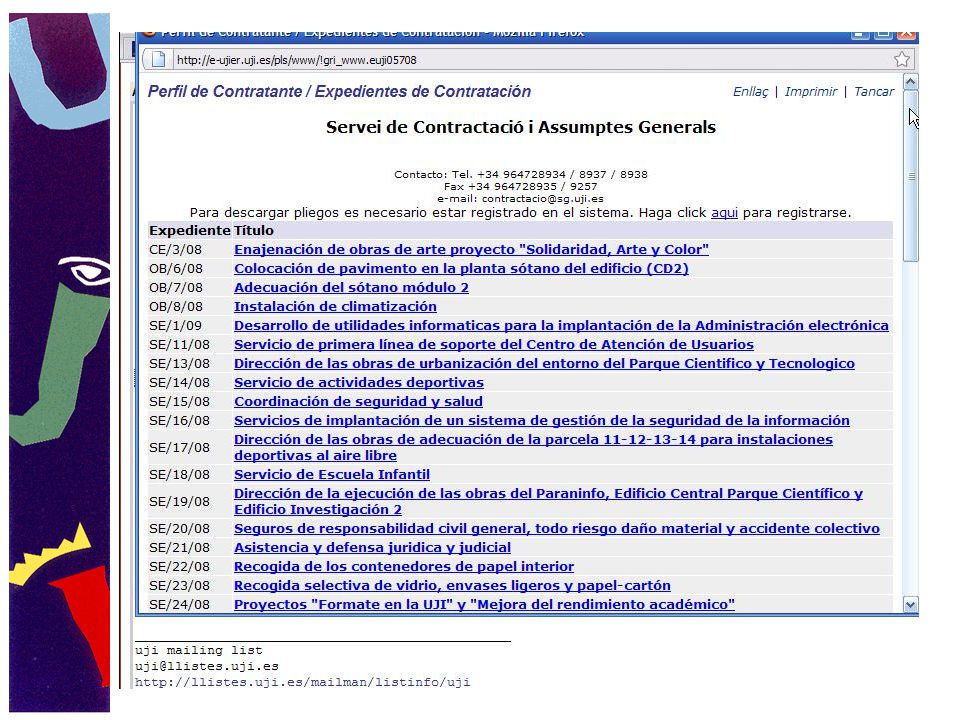Open Asistencia y defensa juridica link
This screenshot has height=720, width=960.
tap(372, 547)
